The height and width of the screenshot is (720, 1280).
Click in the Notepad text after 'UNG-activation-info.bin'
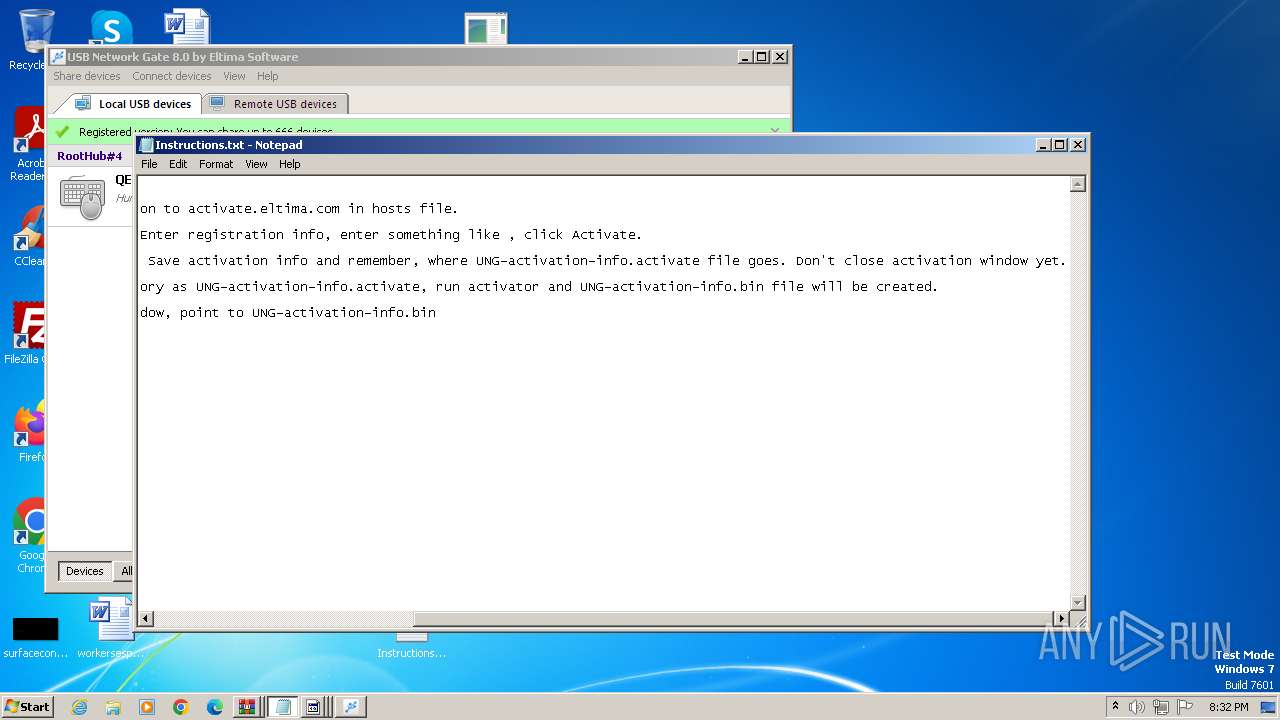click(x=438, y=313)
